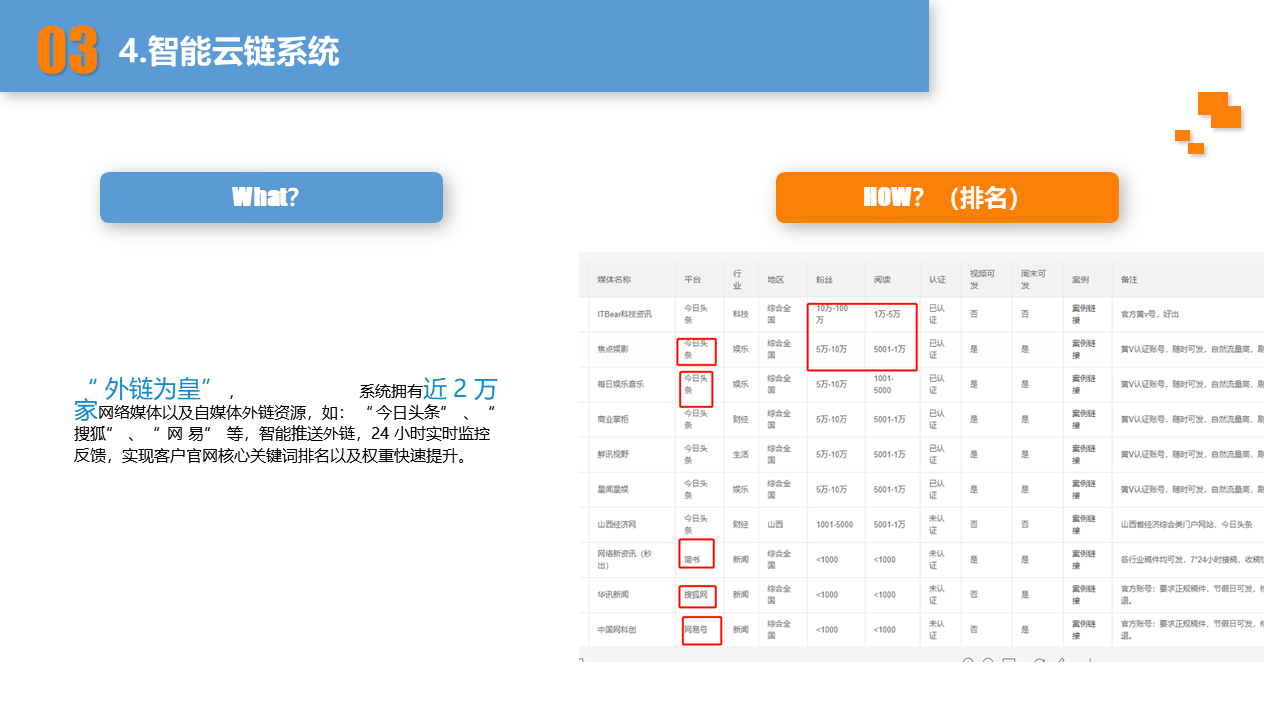
Task: Switch to the What? section
Action: tap(271, 197)
